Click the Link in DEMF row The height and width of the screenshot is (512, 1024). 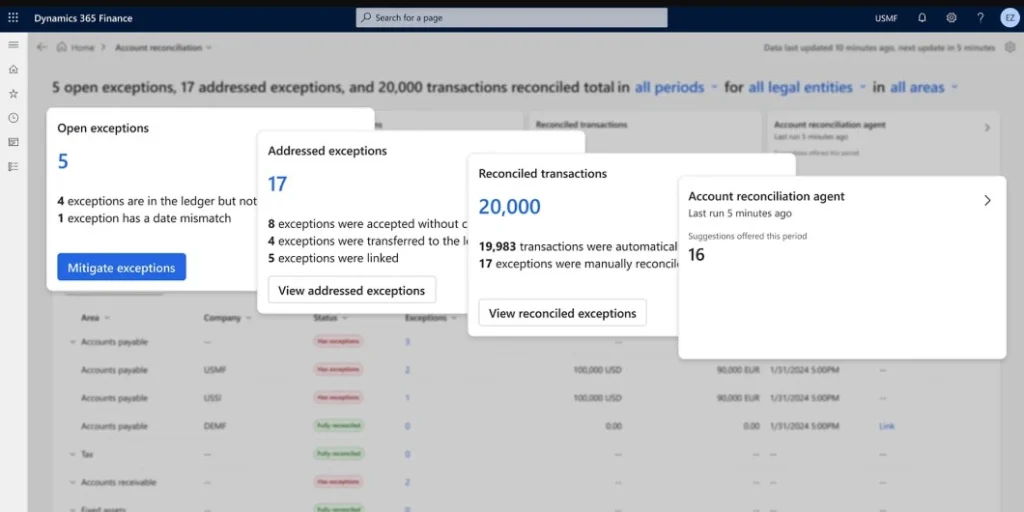pyautogui.click(x=887, y=426)
